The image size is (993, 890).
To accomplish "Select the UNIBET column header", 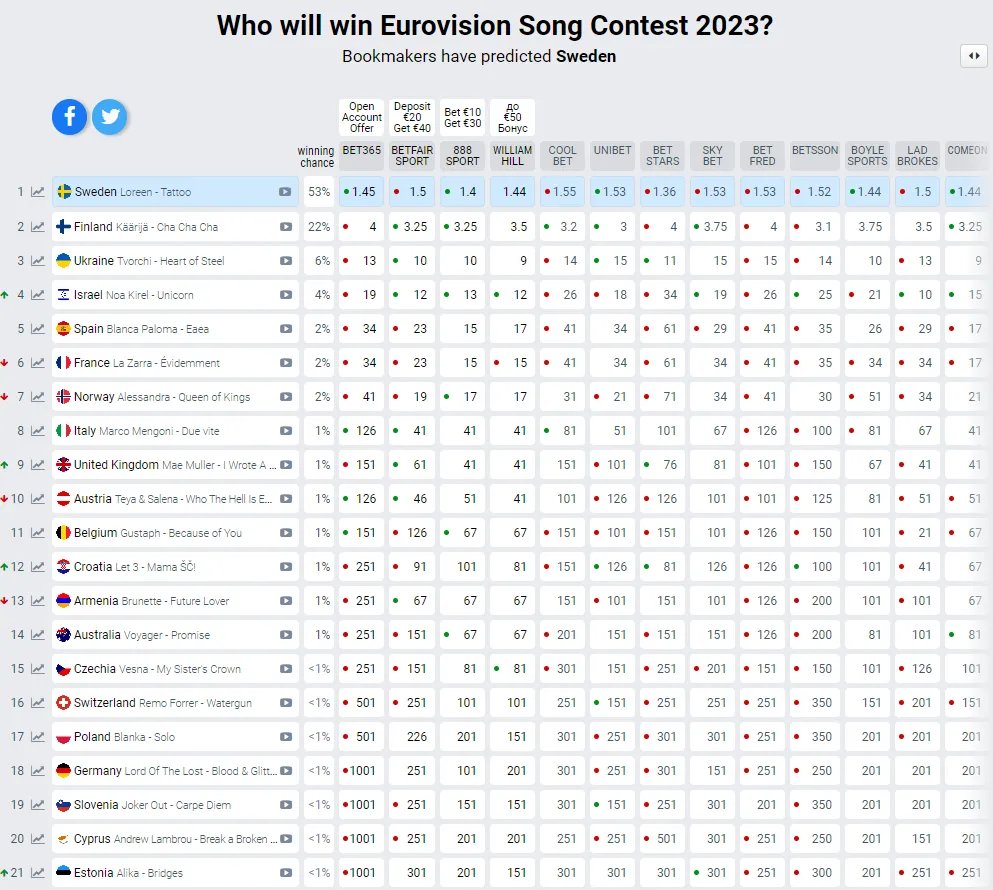I will click(x=612, y=151).
